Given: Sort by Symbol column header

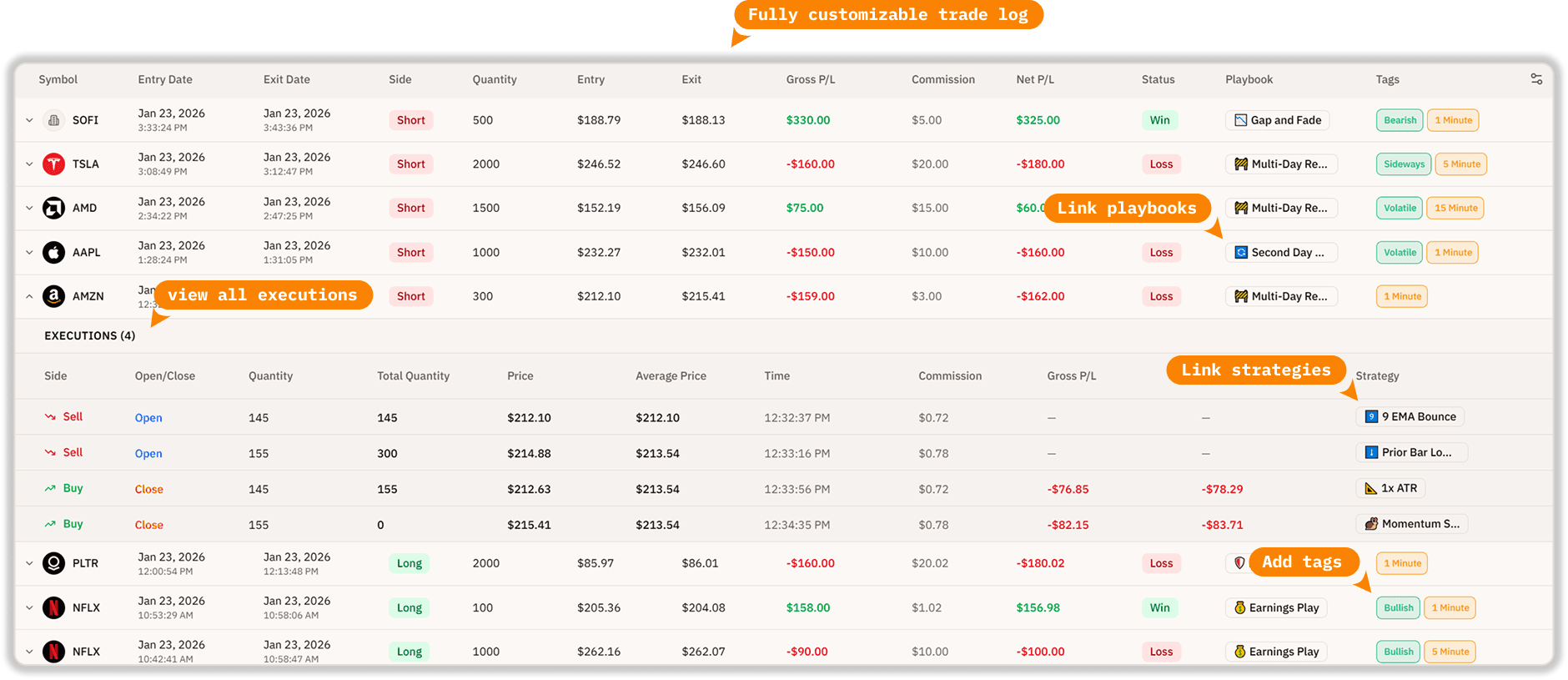Looking at the screenshot, I should (x=58, y=79).
